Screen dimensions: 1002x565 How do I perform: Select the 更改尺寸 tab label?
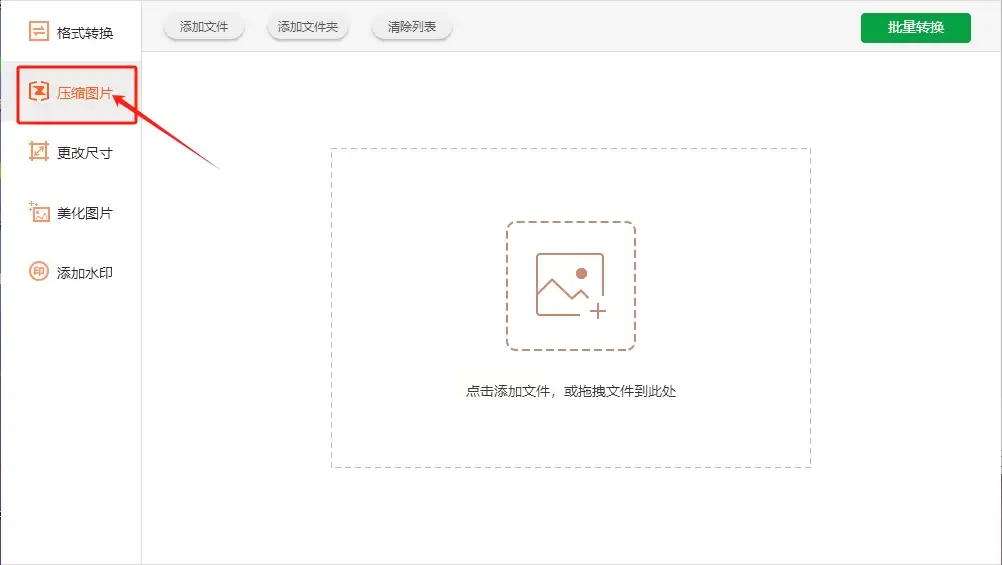(x=85, y=153)
